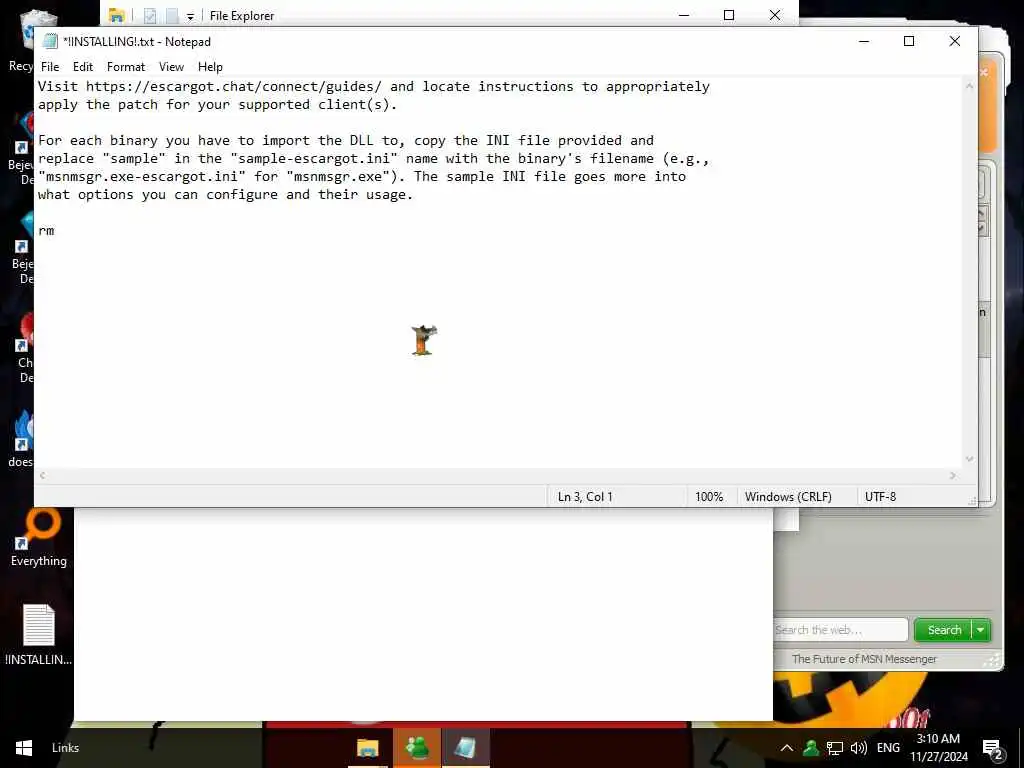The width and height of the screenshot is (1024, 768).
Task: Expand the Search button dropdown arrow
Action: (981, 630)
